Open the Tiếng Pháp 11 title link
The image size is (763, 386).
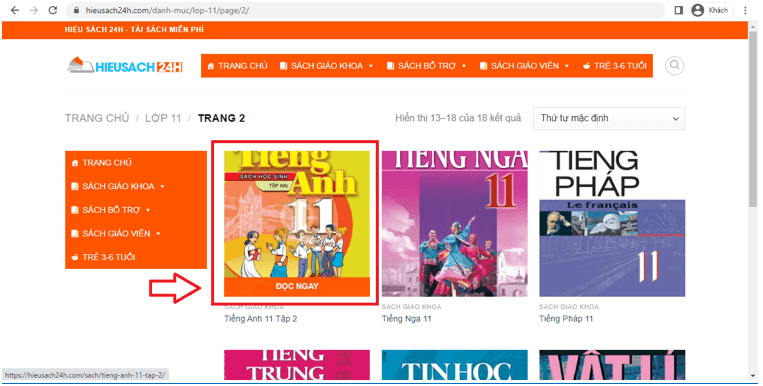(x=566, y=319)
